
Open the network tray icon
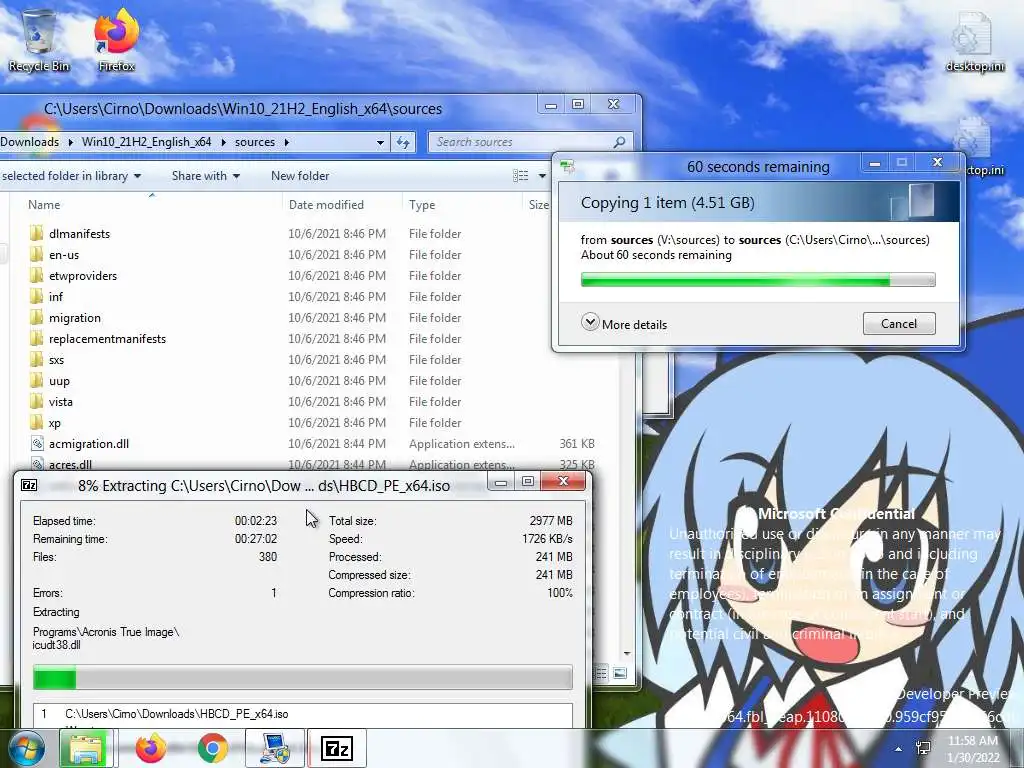(924, 748)
